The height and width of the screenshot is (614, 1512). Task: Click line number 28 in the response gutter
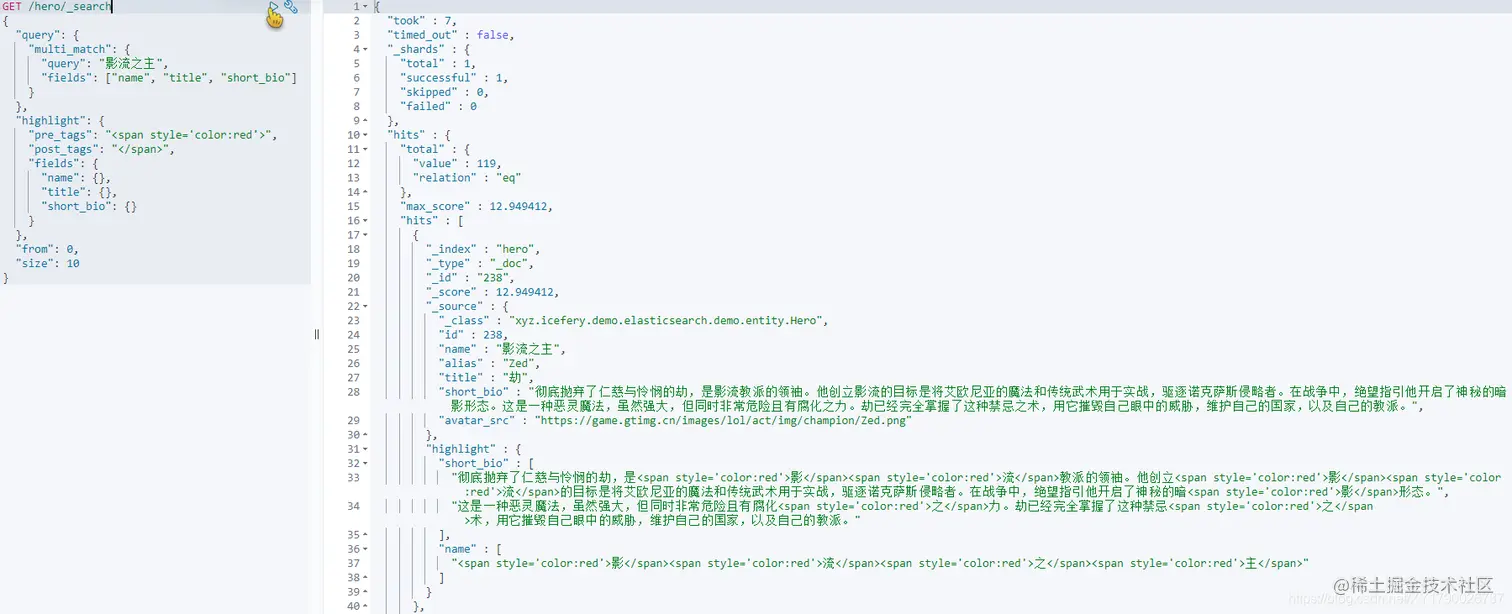(x=354, y=392)
